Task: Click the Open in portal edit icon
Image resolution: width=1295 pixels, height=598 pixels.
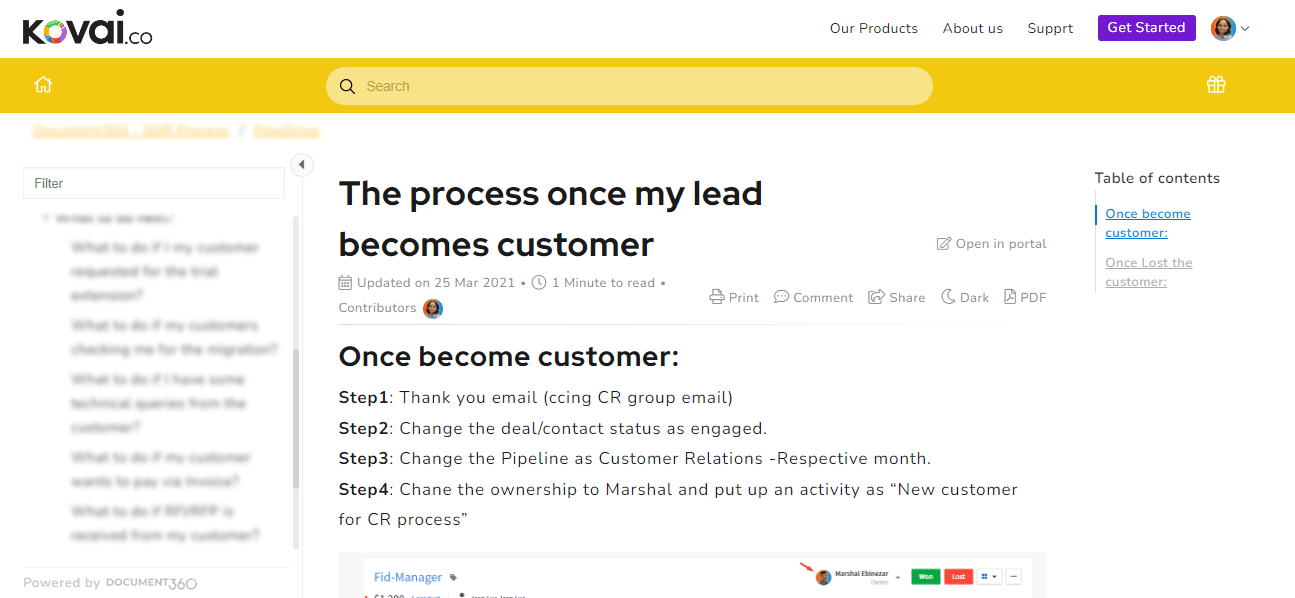Action: point(943,243)
